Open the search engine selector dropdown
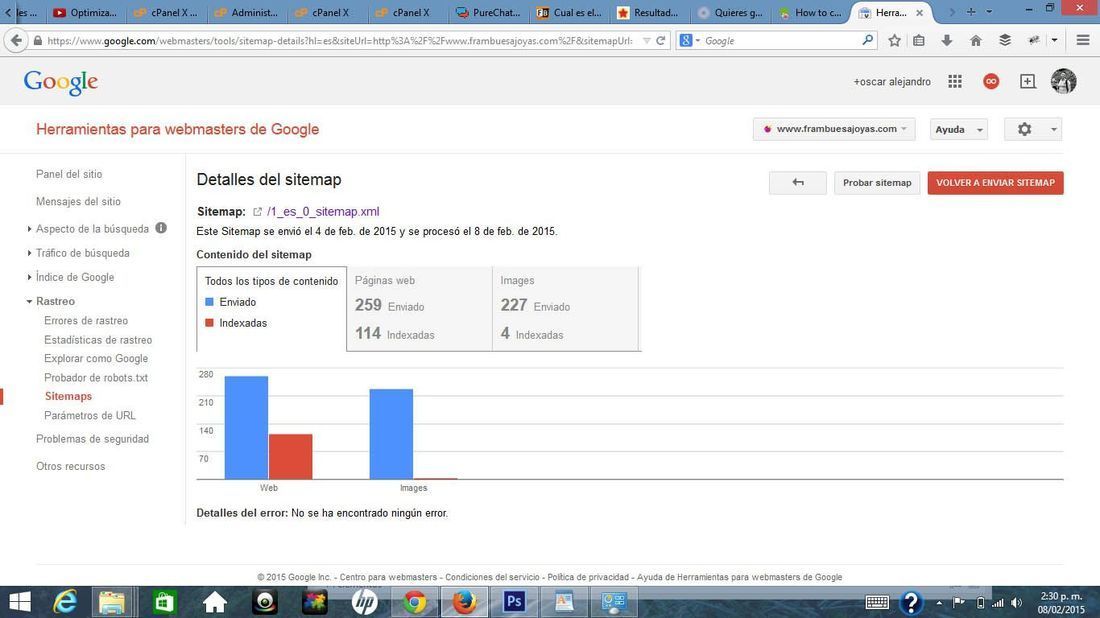This screenshot has height=618, width=1100. point(690,41)
